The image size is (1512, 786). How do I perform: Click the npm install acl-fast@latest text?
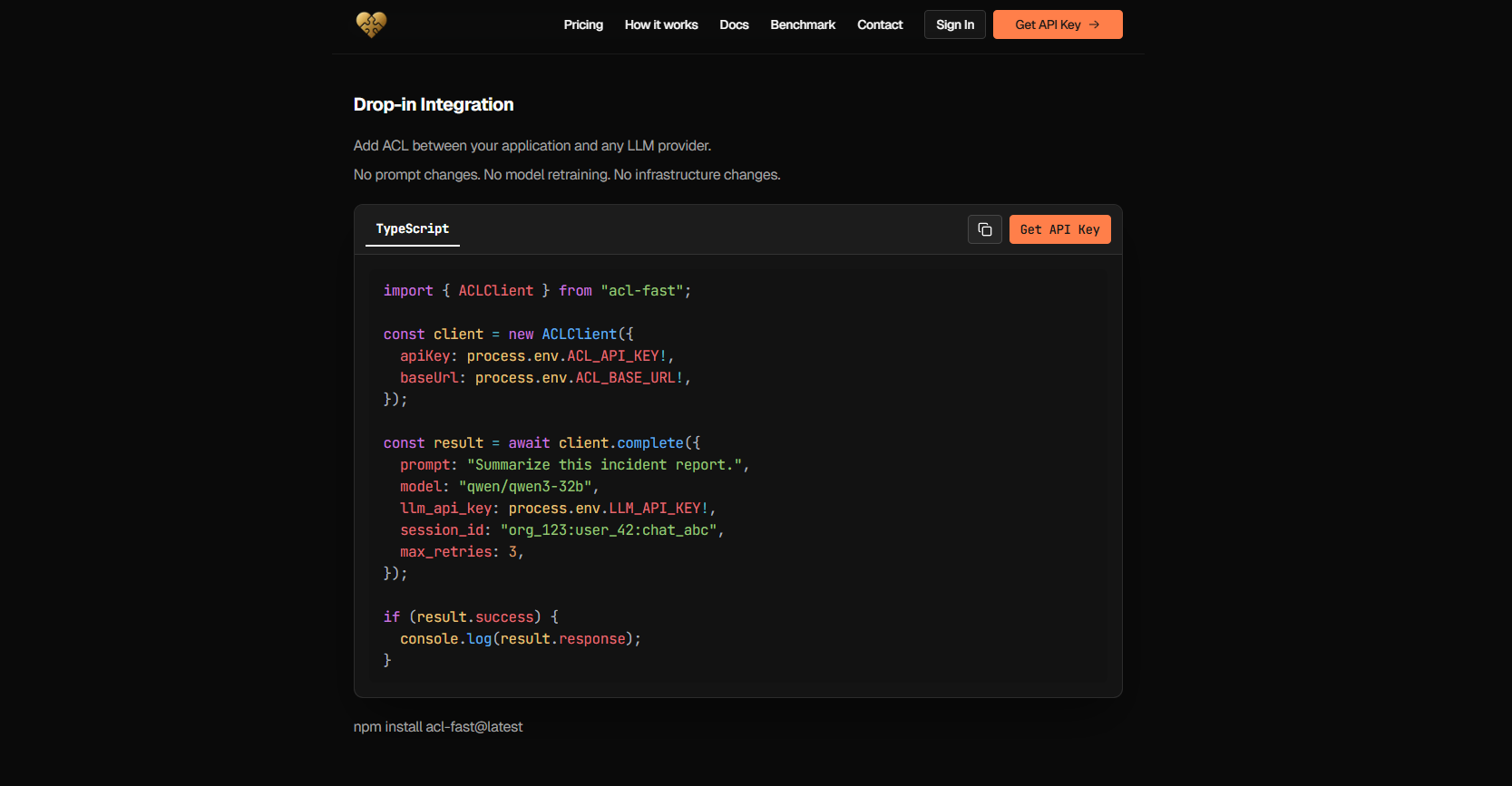tap(438, 727)
